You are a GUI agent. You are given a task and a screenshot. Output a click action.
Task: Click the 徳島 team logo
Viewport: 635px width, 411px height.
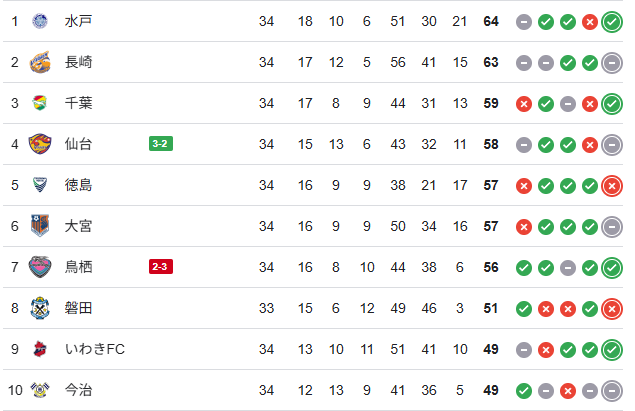coord(40,185)
